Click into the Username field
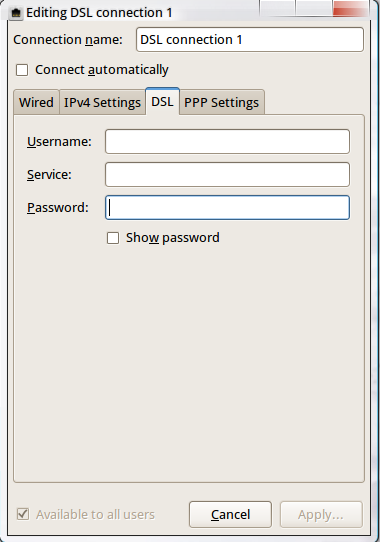 pyautogui.click(x=227, y=141)
